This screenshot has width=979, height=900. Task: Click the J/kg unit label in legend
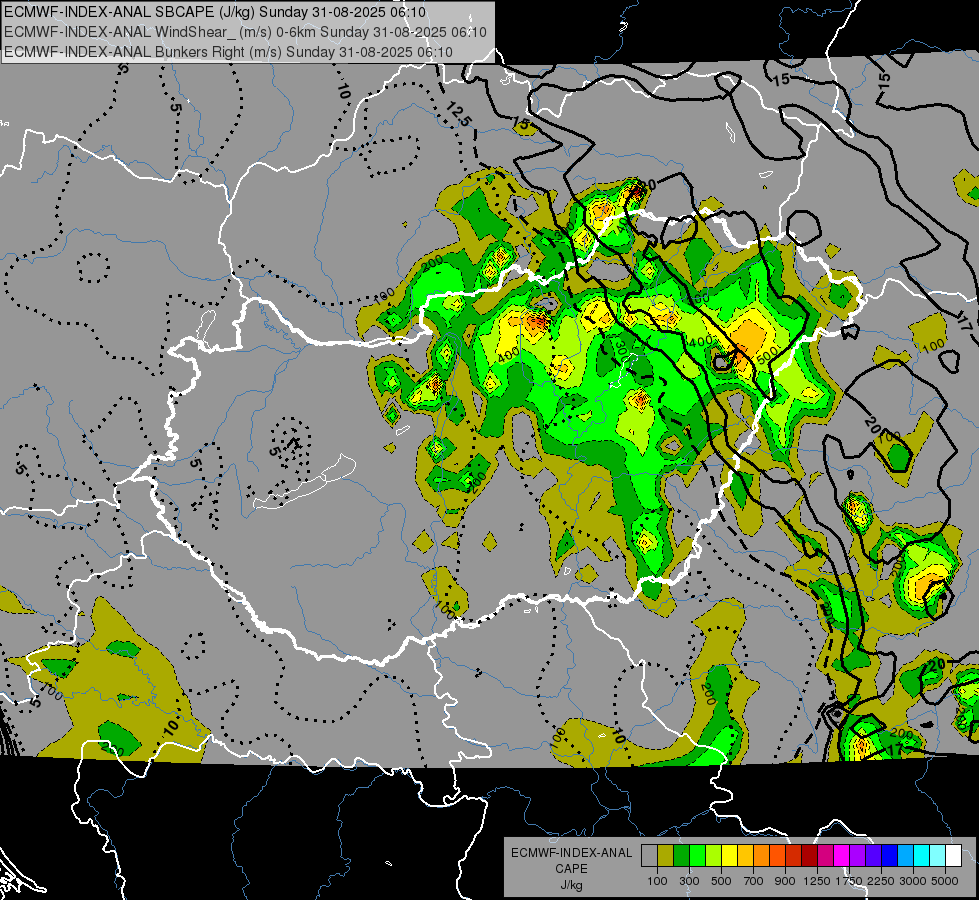coord(571,885)
